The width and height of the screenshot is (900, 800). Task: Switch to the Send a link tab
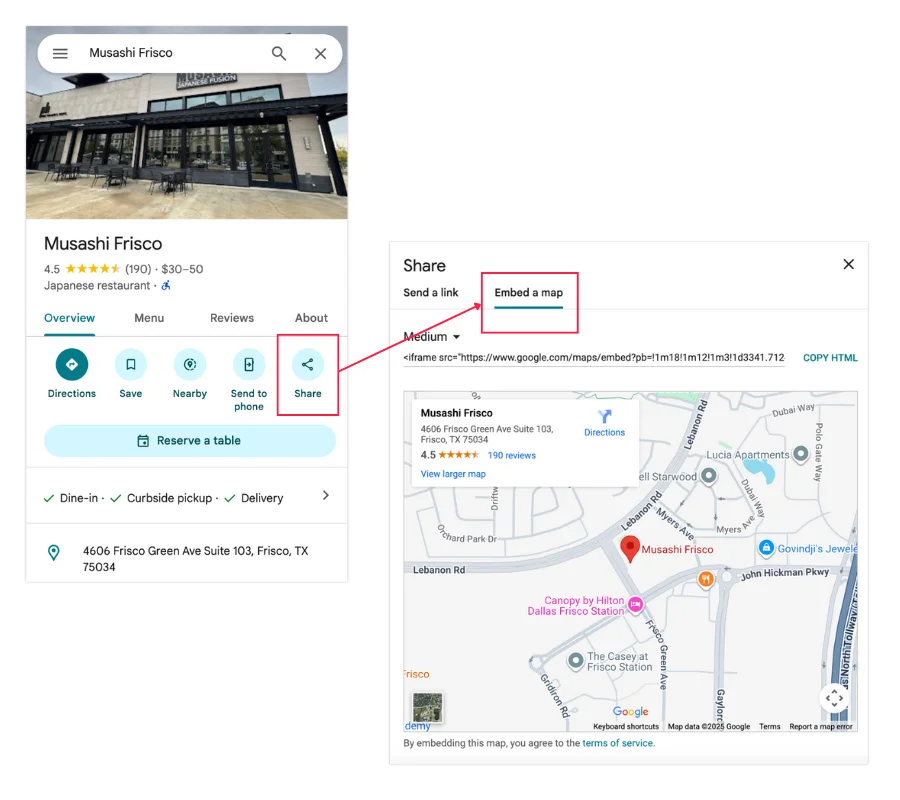[430, 292]
